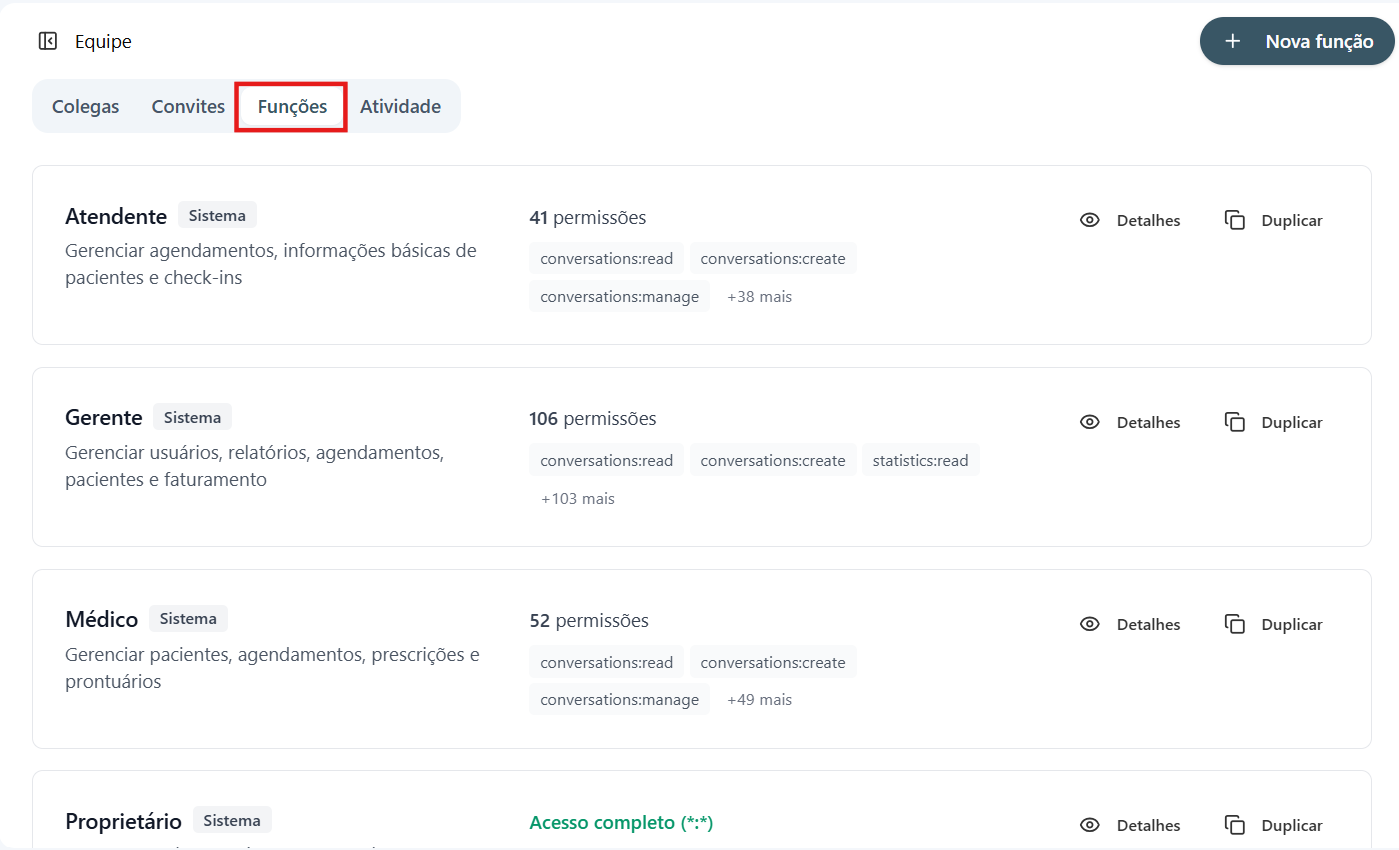Duplicar the Gerente role
The image size is (1399, 850).
[x=1274, y=422]
